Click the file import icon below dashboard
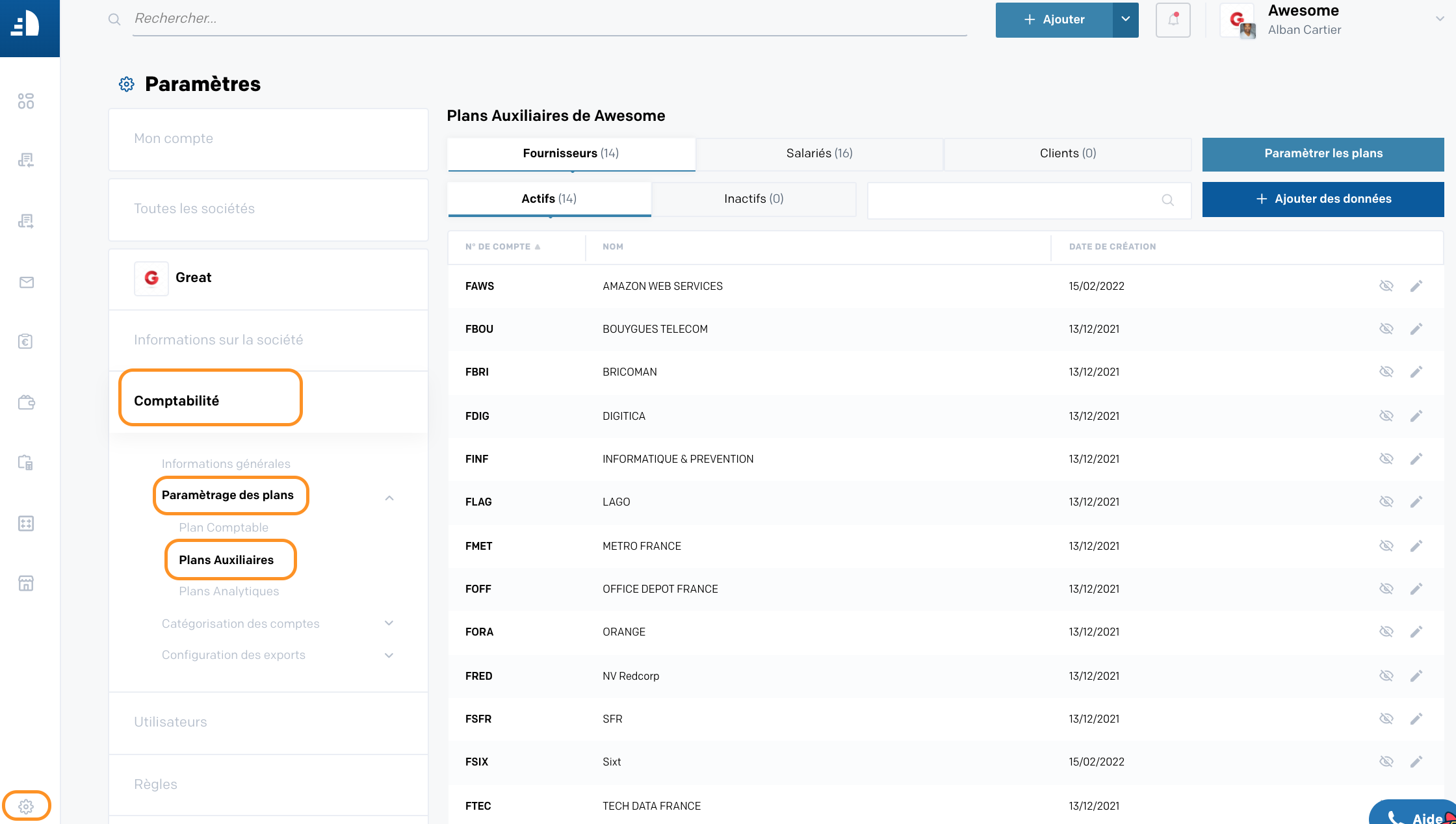The width and height of the screenshot is (1456, 824). 26,160
